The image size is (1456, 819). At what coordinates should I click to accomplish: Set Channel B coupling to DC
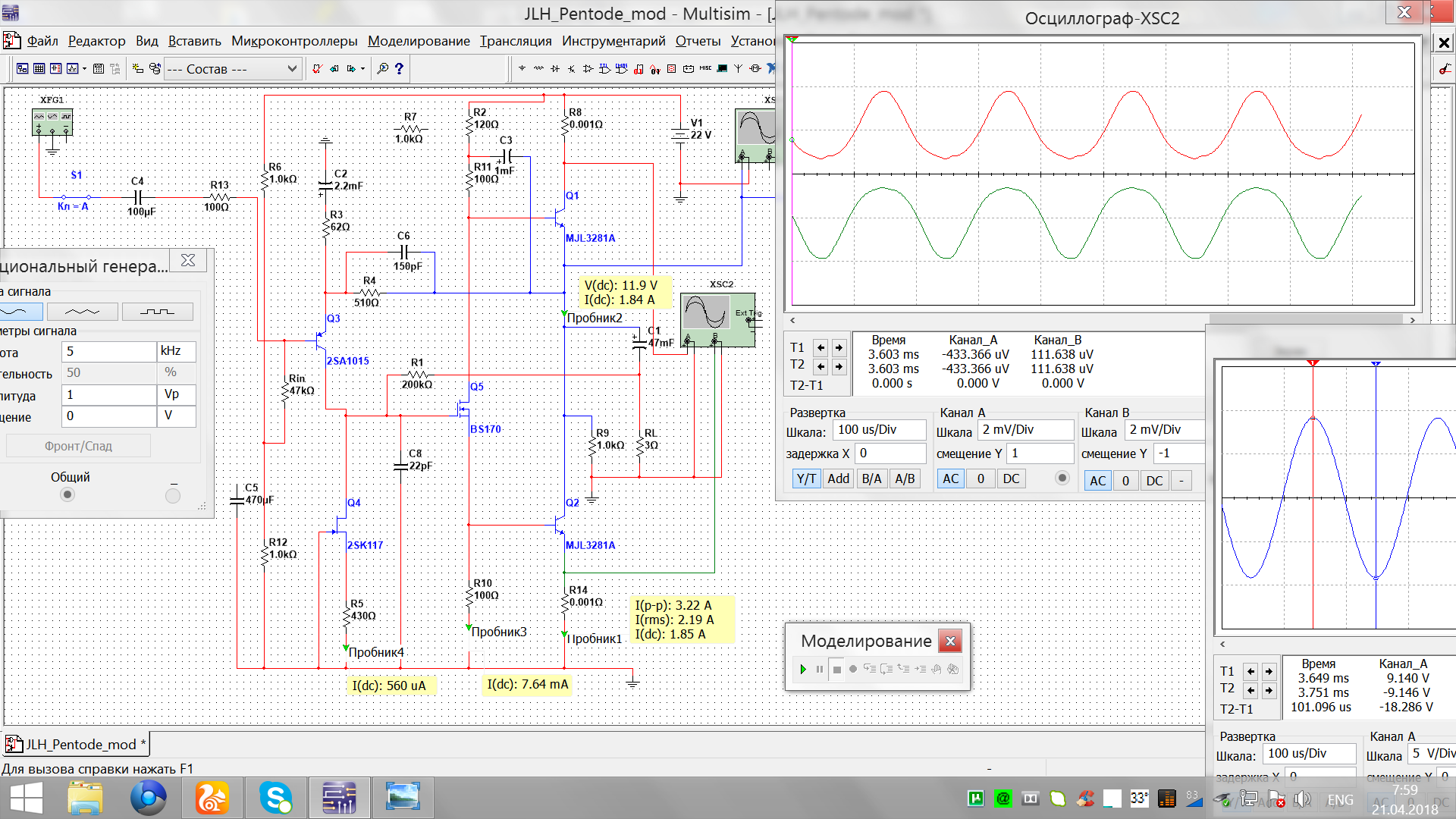coord(1154,480)
